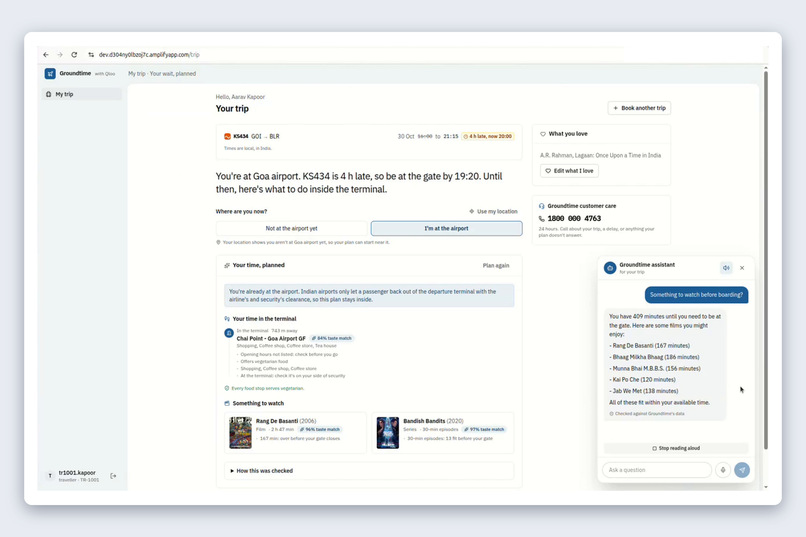Click the headset icon by Groundtime customer care
Viewport: 806px width, 537px height.
[541, 206]
